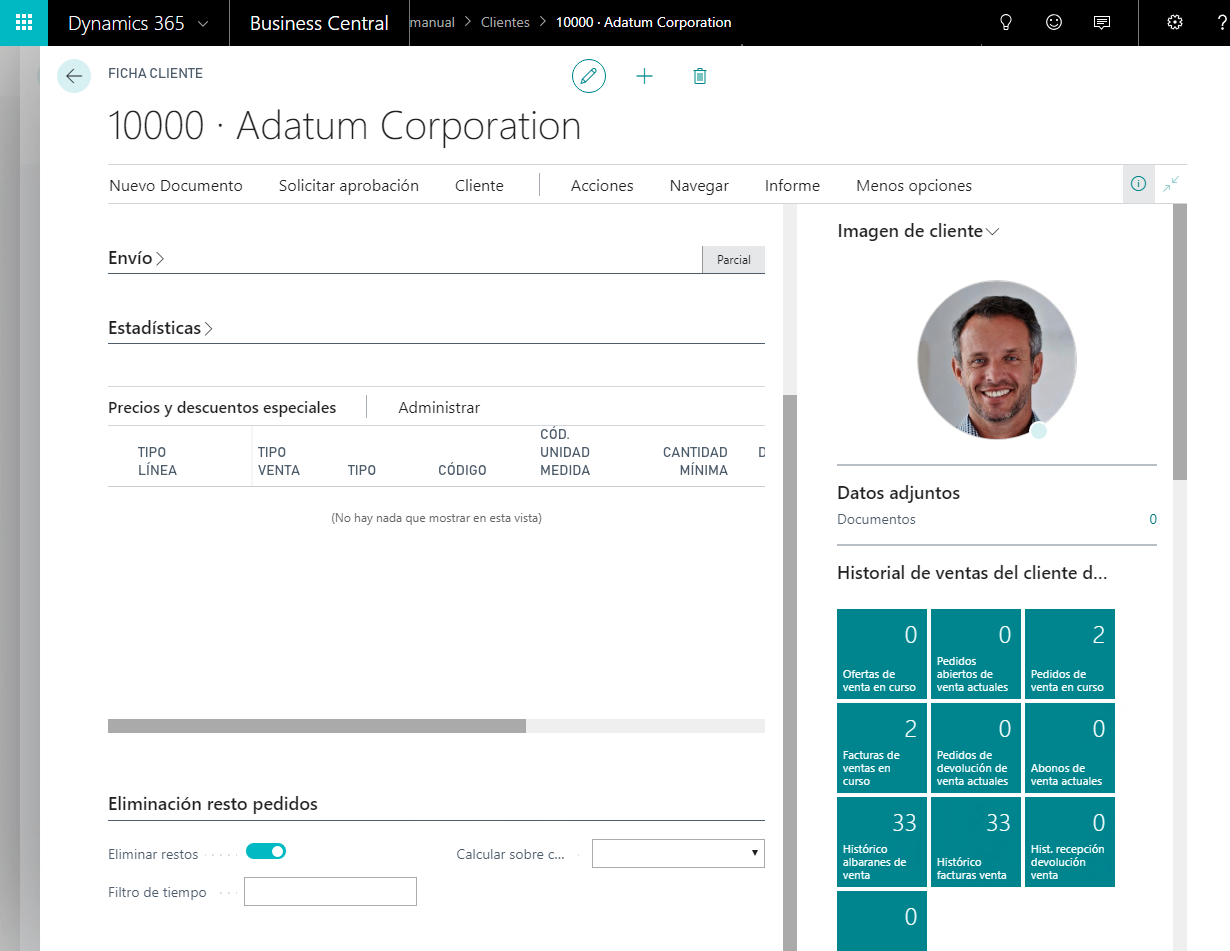
Task: Open the settings gear icon
Action: pos(1175,23)
